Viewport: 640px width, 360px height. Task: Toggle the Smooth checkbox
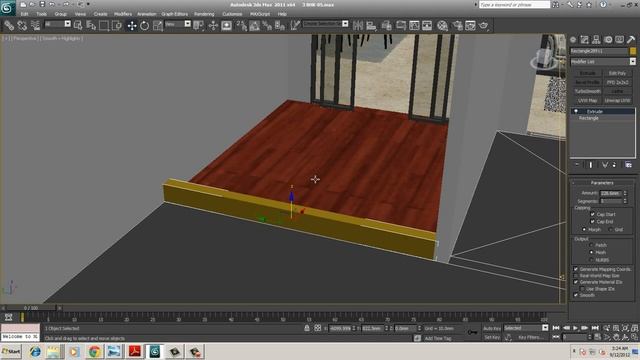[x=576, y=295]
